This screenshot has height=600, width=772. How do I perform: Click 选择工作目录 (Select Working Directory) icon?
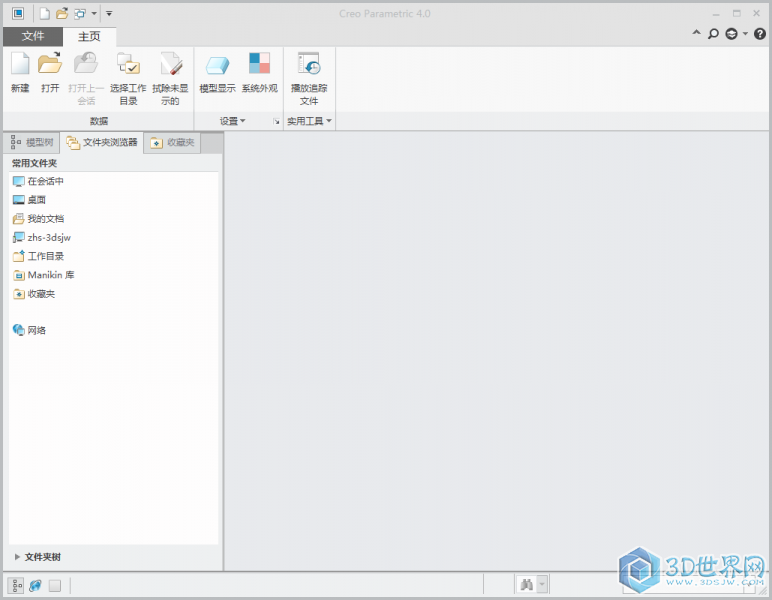[128, 64]
